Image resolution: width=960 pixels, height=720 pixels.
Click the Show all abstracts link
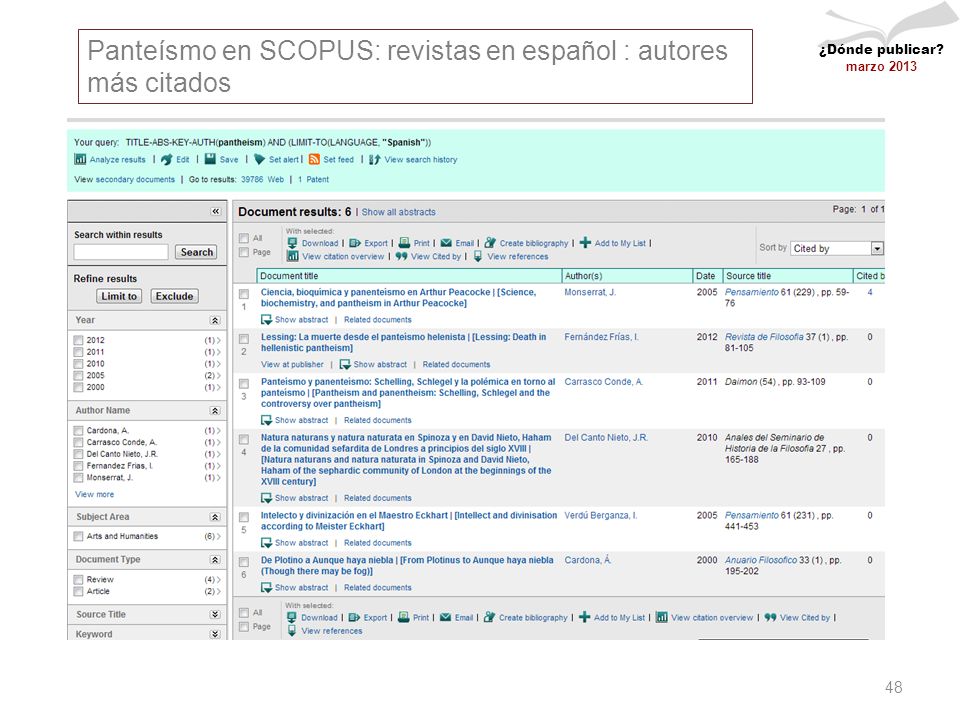point(399,212)
